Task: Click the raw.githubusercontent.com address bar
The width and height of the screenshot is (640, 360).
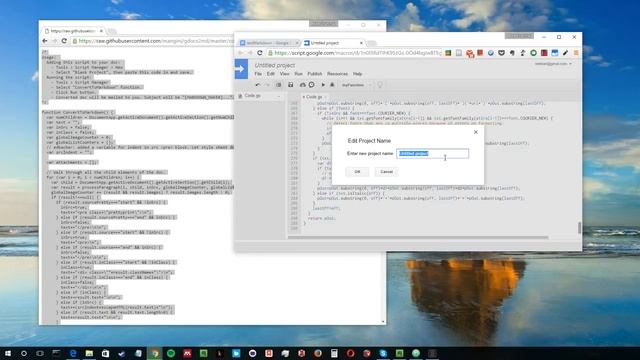Action: pos(153,41)
